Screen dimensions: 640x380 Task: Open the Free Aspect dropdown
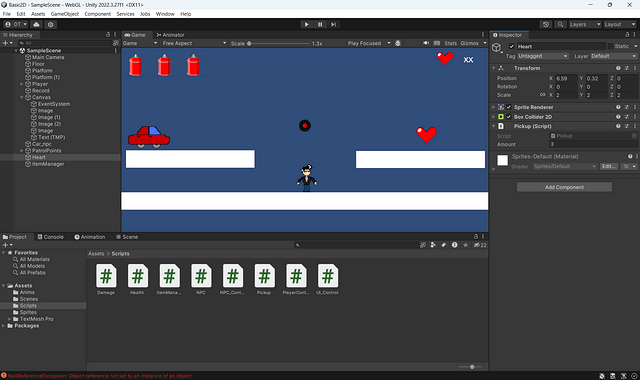[194, 43]
